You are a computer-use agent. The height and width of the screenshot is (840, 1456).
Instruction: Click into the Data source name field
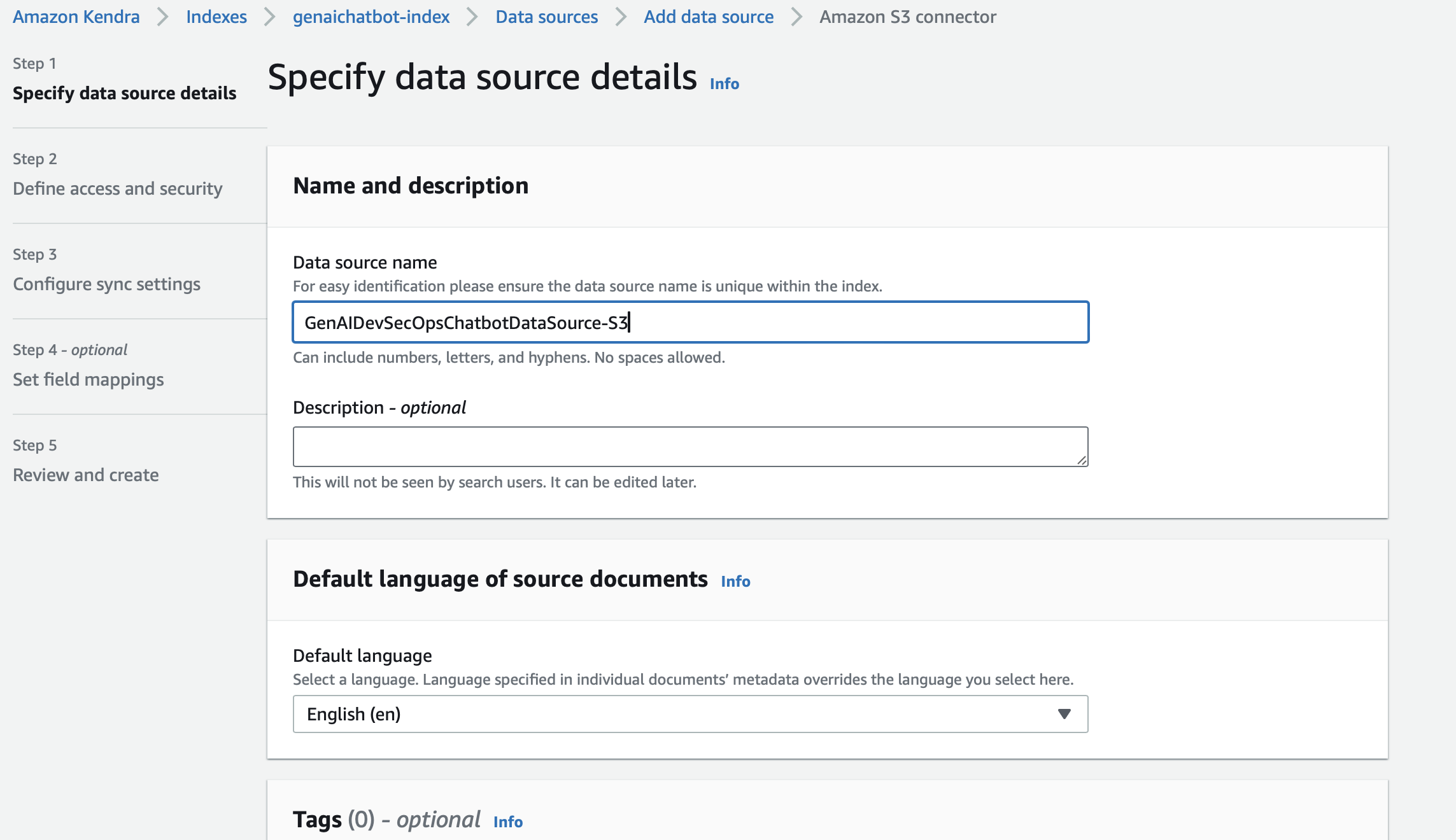[x=690, y=323]
